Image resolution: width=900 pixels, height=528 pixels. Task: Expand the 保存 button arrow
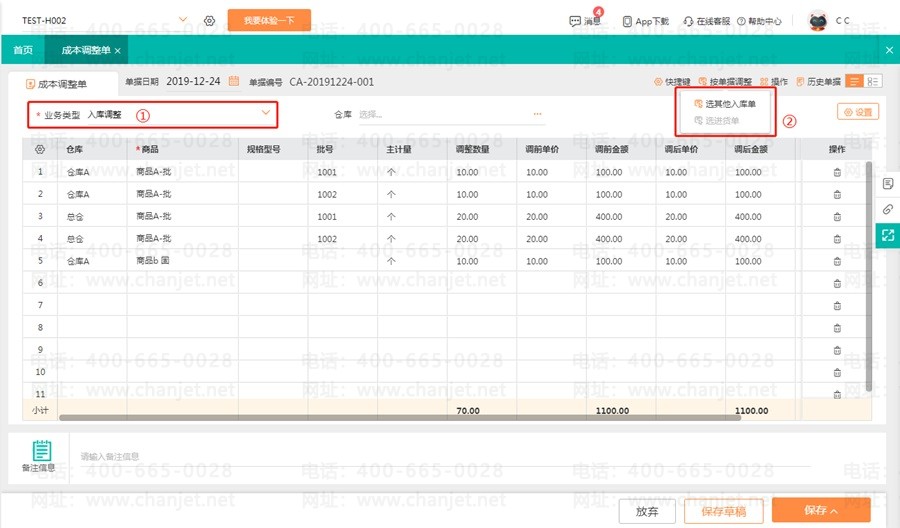tap(835, 511)
